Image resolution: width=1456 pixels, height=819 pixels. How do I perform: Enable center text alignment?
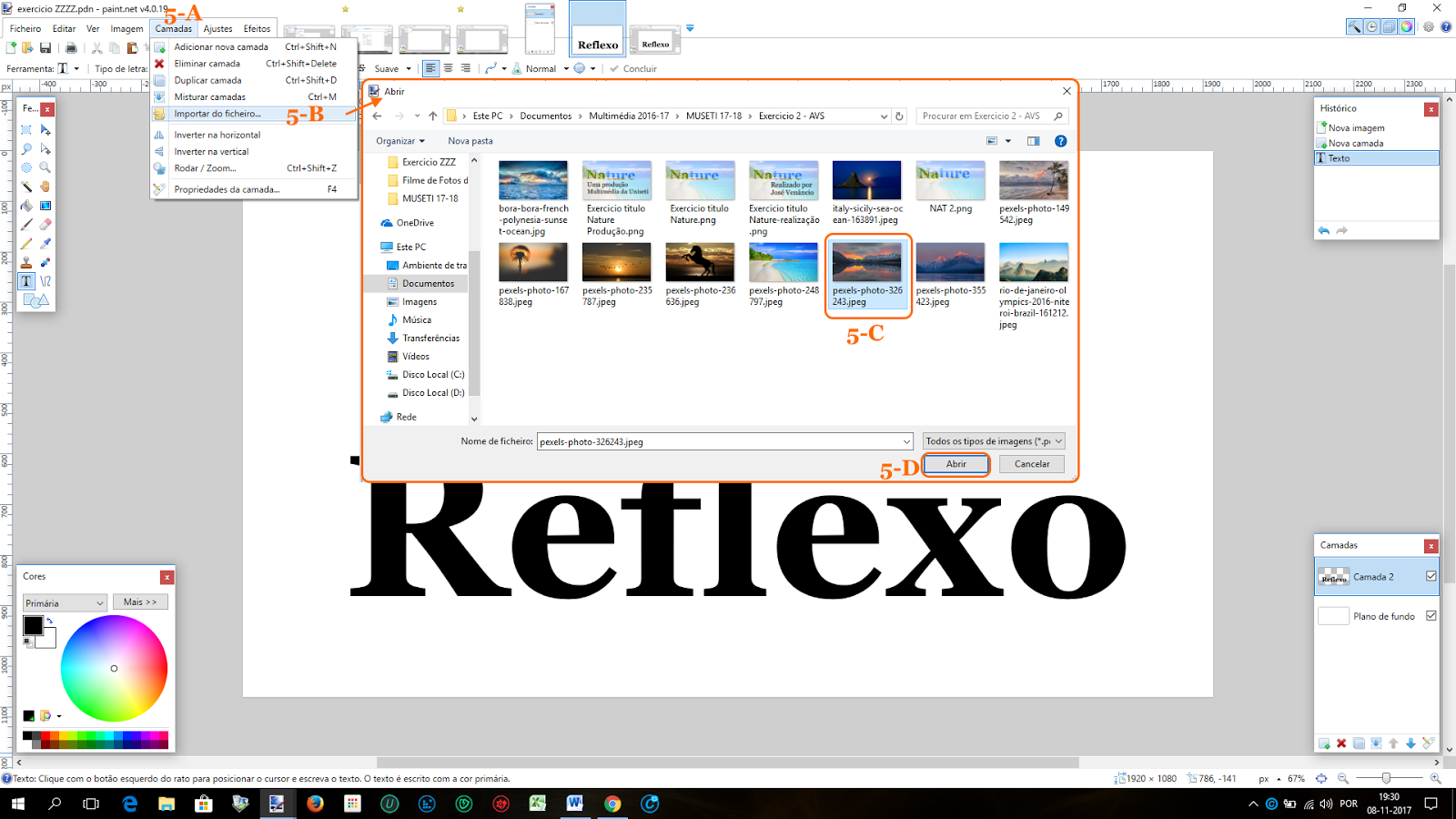(x=448, y=68)
